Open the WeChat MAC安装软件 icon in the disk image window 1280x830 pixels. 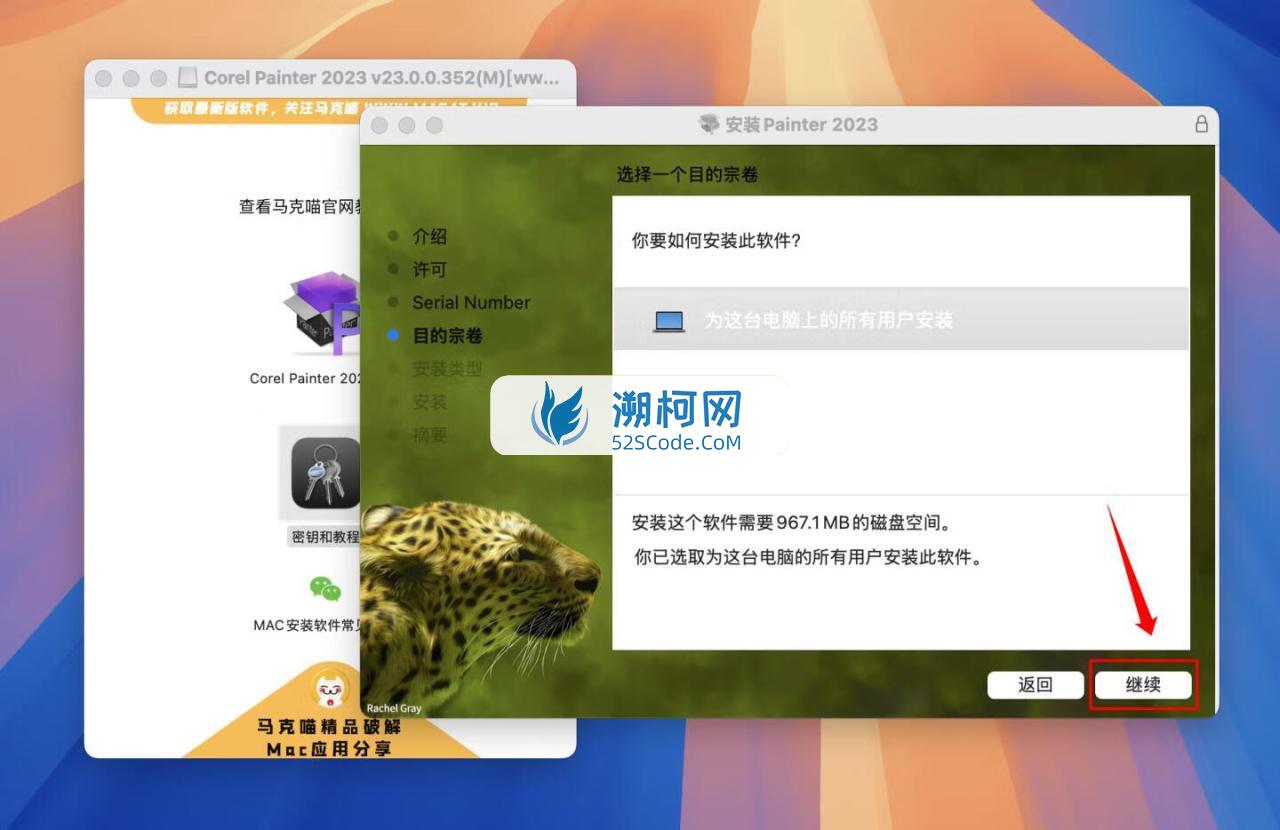pyautogui.click(x=325, y=588)
